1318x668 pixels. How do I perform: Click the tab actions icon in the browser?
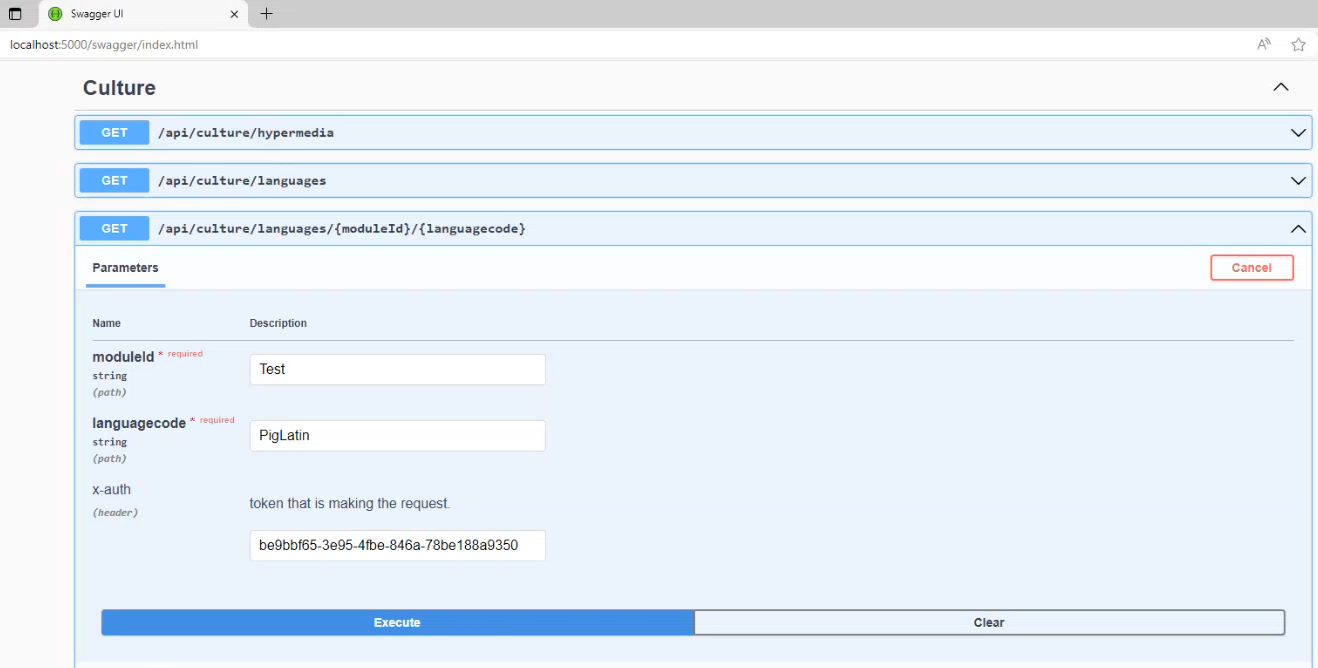[15, 14]
